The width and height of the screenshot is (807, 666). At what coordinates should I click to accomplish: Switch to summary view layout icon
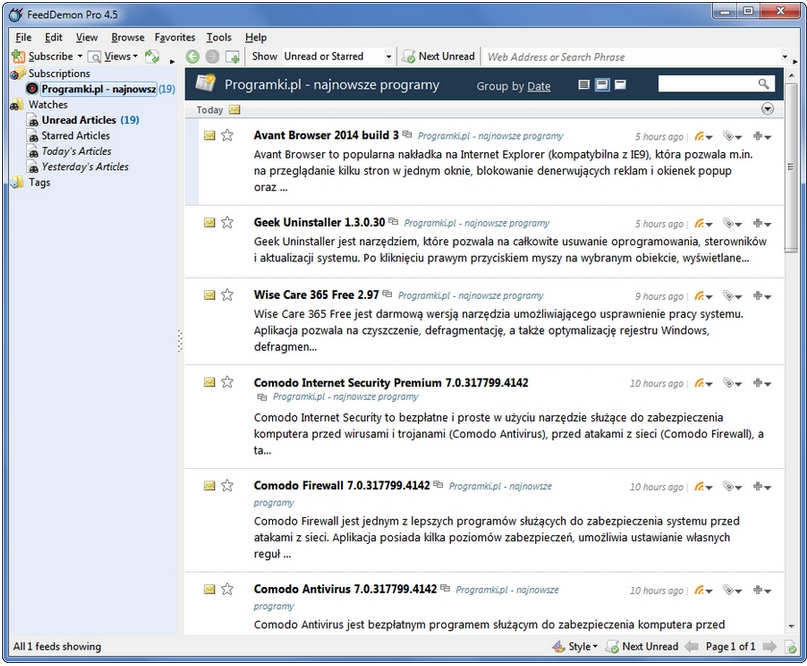click(602, 84)
